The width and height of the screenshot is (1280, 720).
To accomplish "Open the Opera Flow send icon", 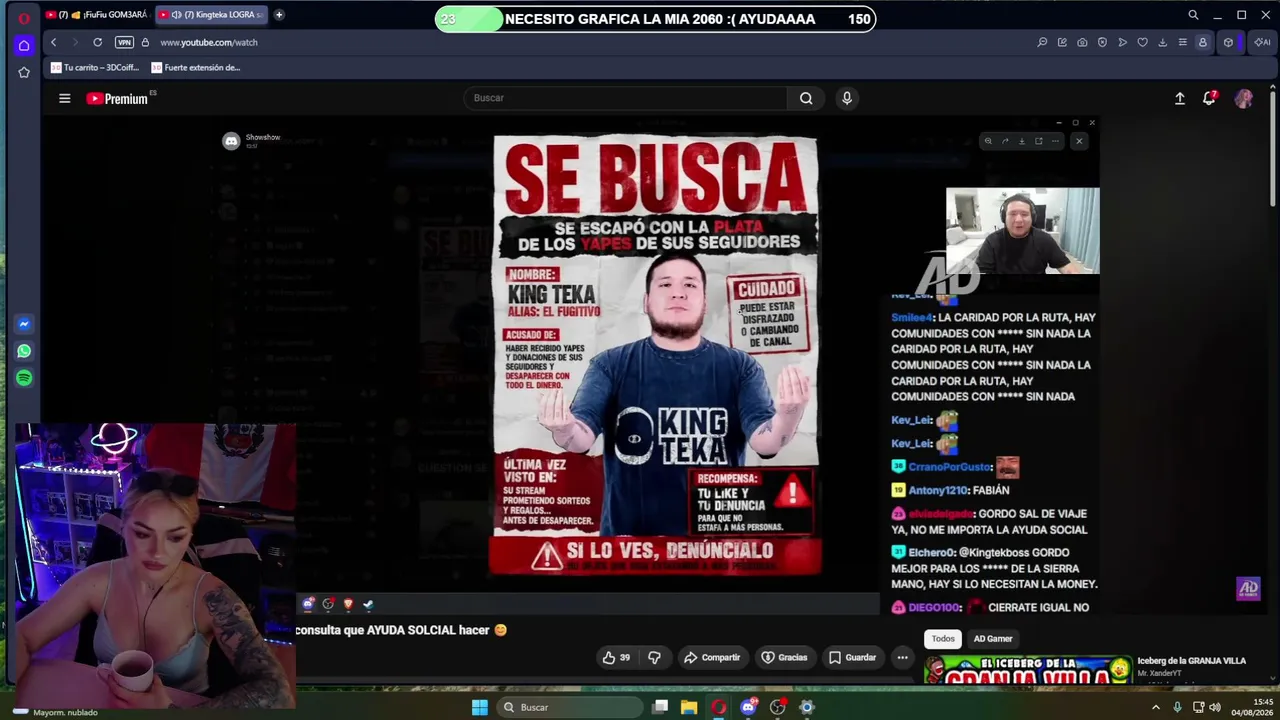I will pos(1122,42).
